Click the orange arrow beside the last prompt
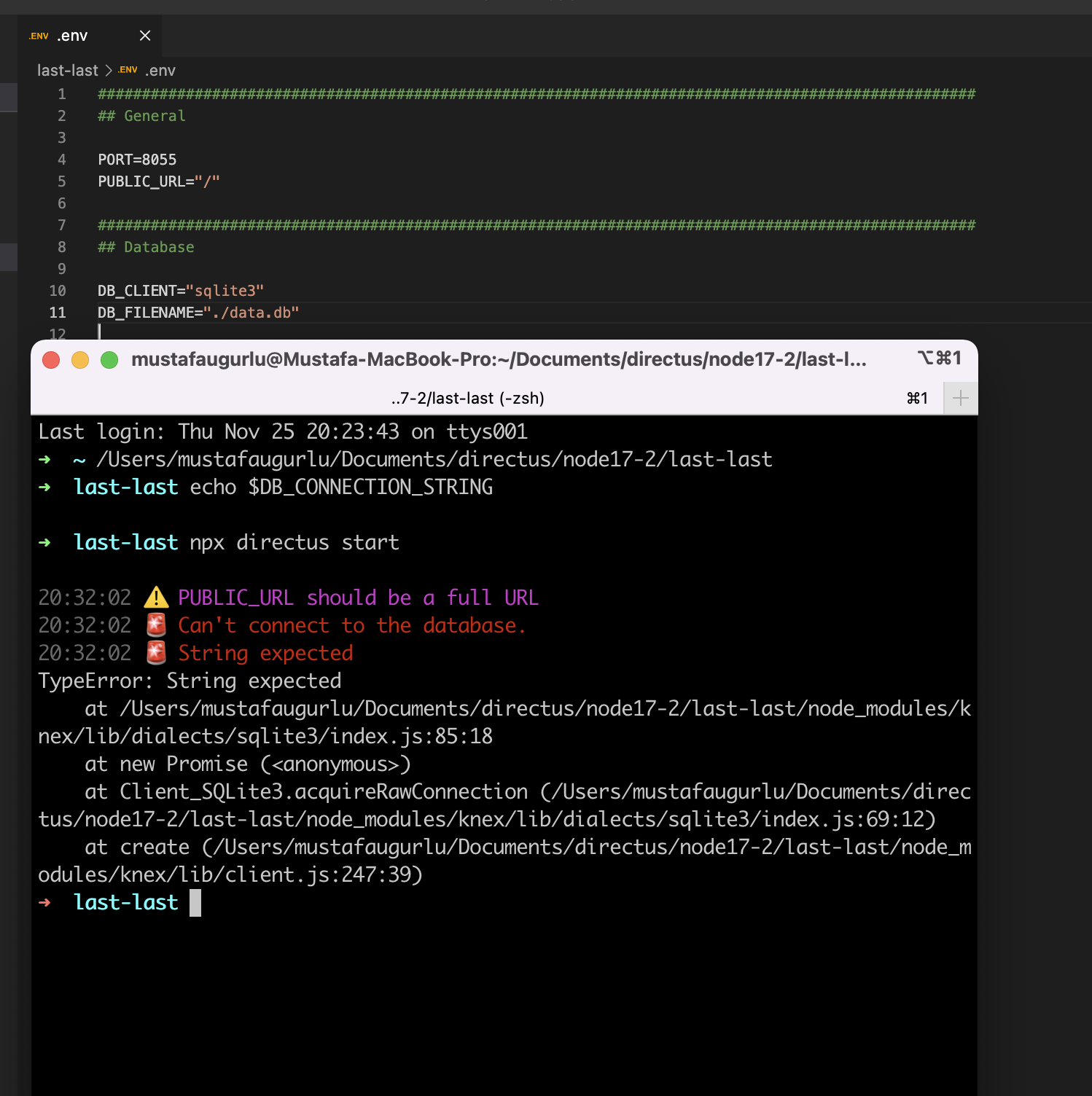Viewport: 1092px width, 1096px height. [46, 902]
